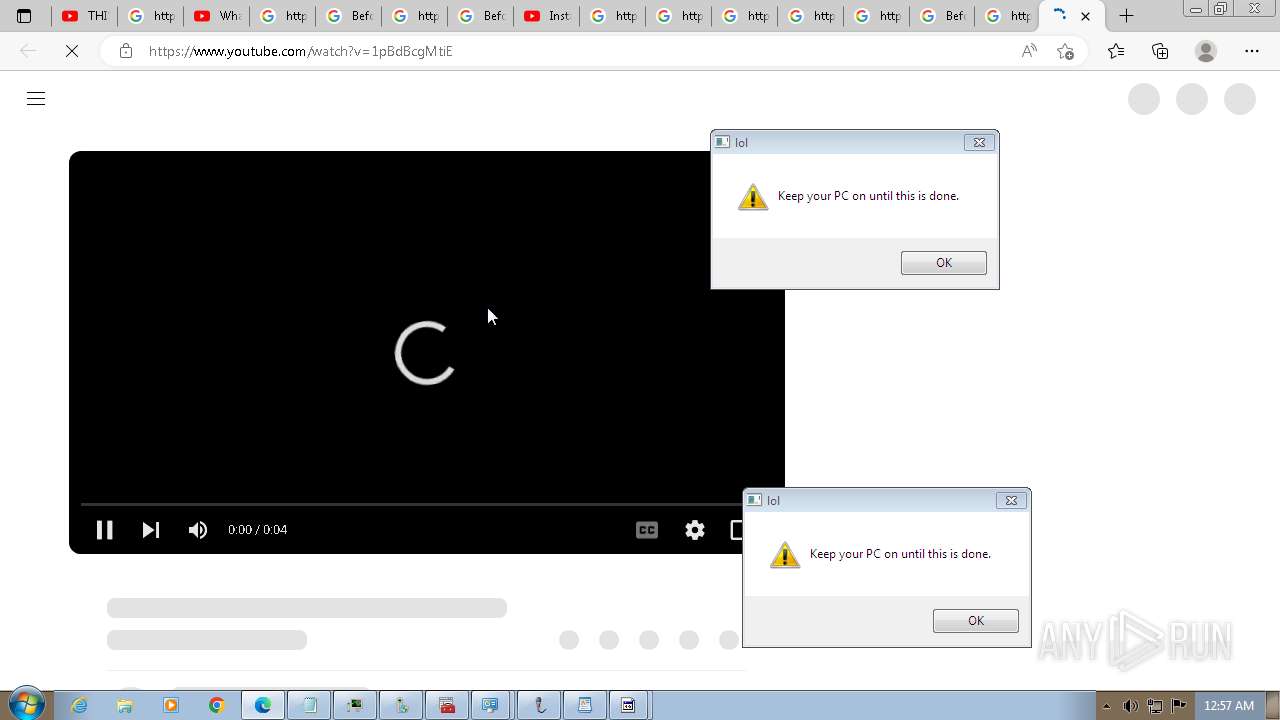Click OK in the upper lol dialog
Viewport: 1280px width, 720px height.
943,263
